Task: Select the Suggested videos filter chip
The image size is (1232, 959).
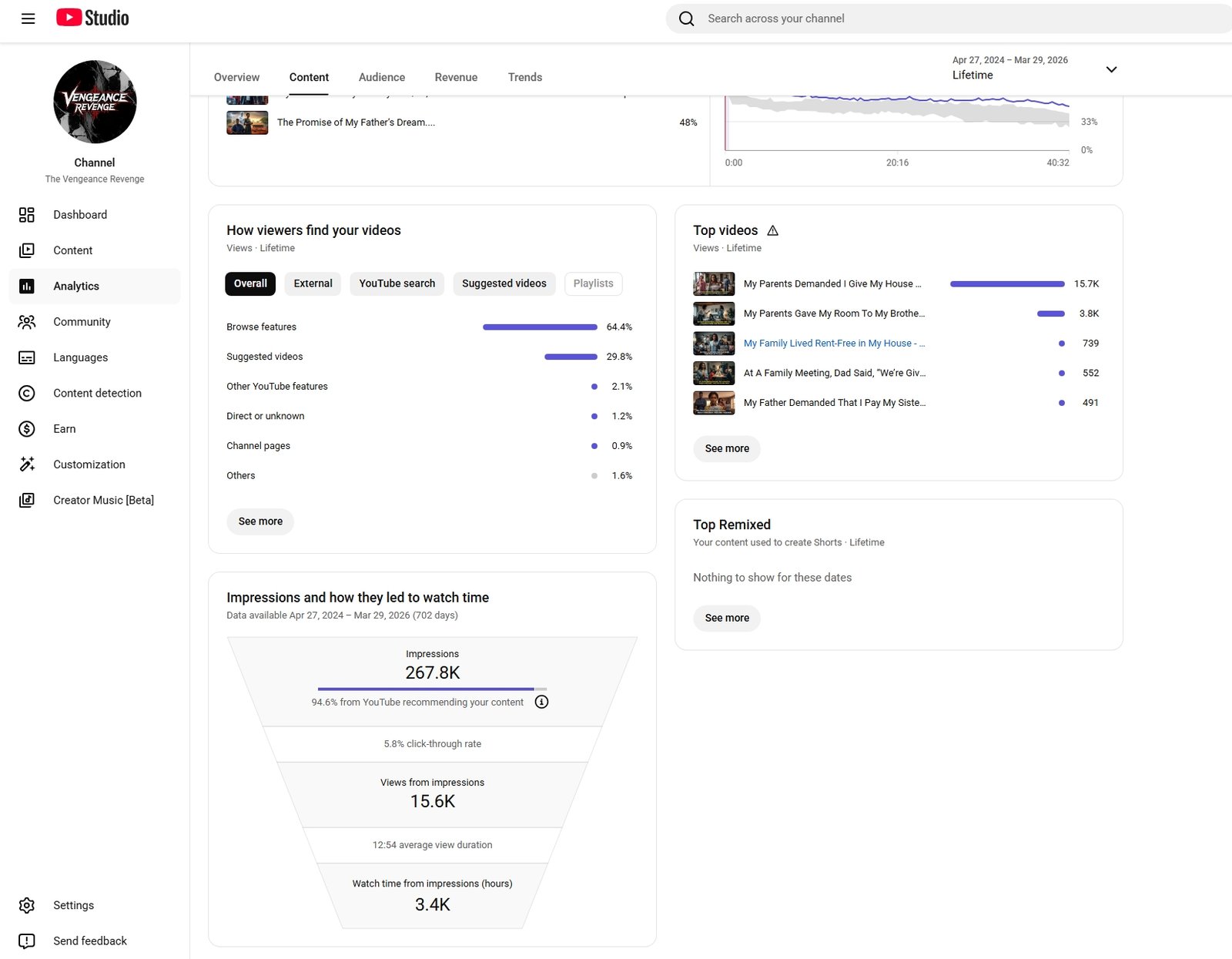Action: 504,283
